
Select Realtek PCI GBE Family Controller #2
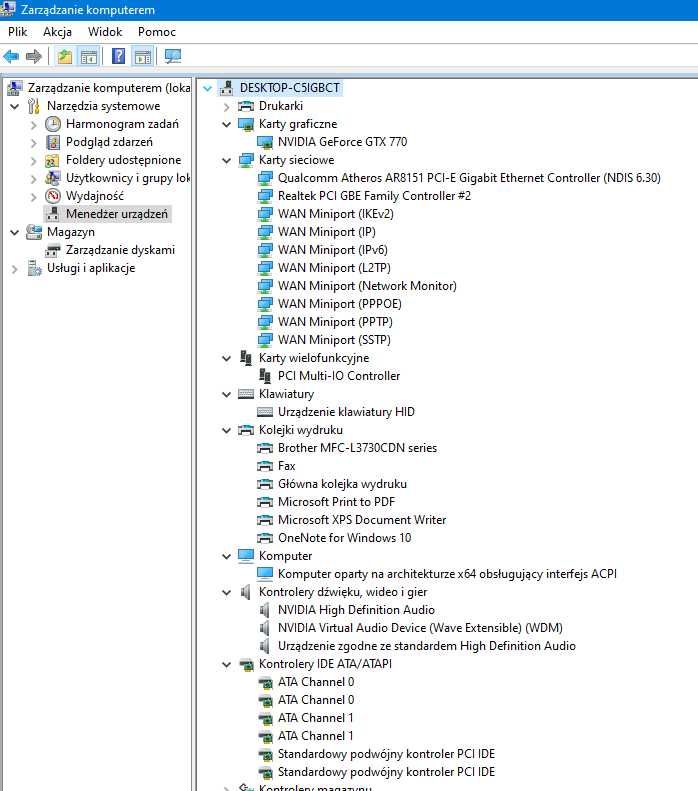point(374,196)
